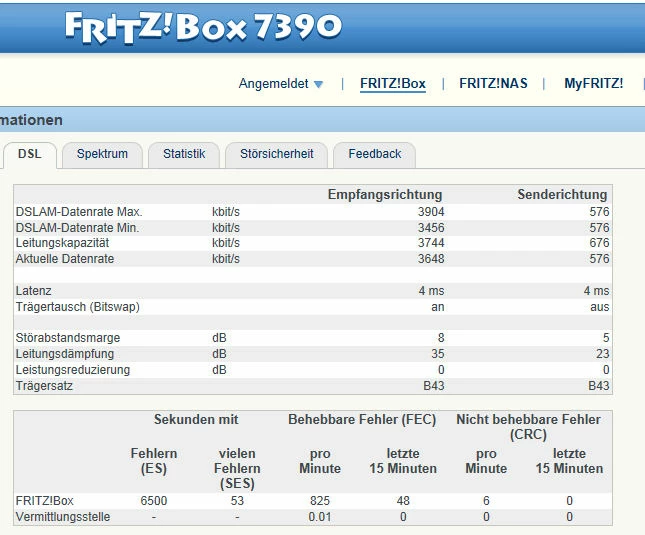Click the vielen Fehlern (SES) header

(x=237, y=468)
